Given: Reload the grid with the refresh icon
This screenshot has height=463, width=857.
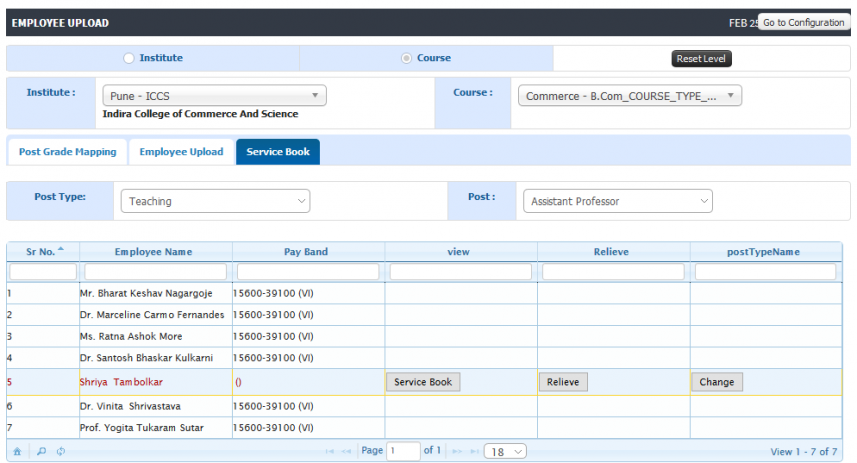Looking at the screenshot, I should point(61,452).
